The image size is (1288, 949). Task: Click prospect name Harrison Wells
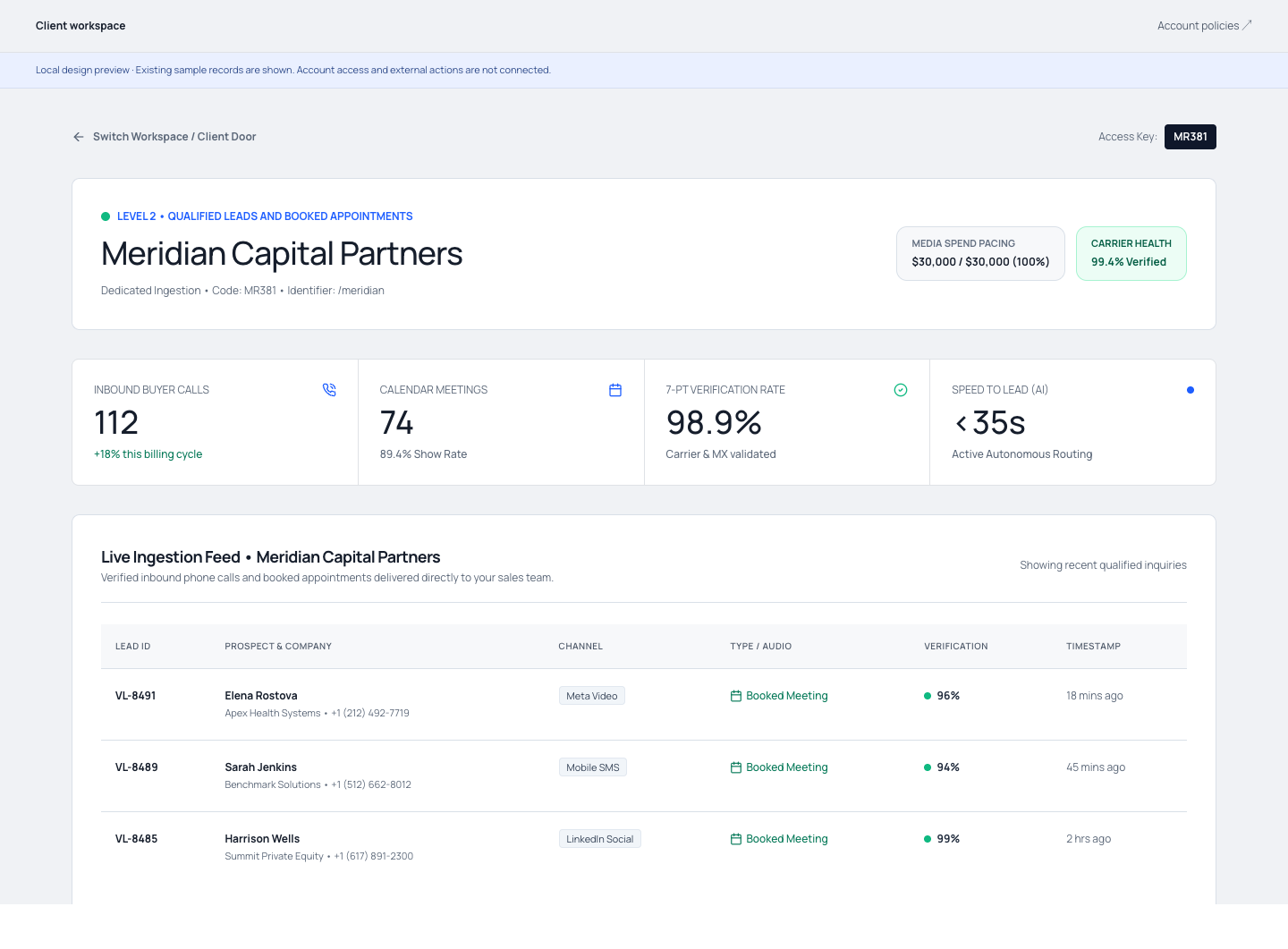point(262,839)
